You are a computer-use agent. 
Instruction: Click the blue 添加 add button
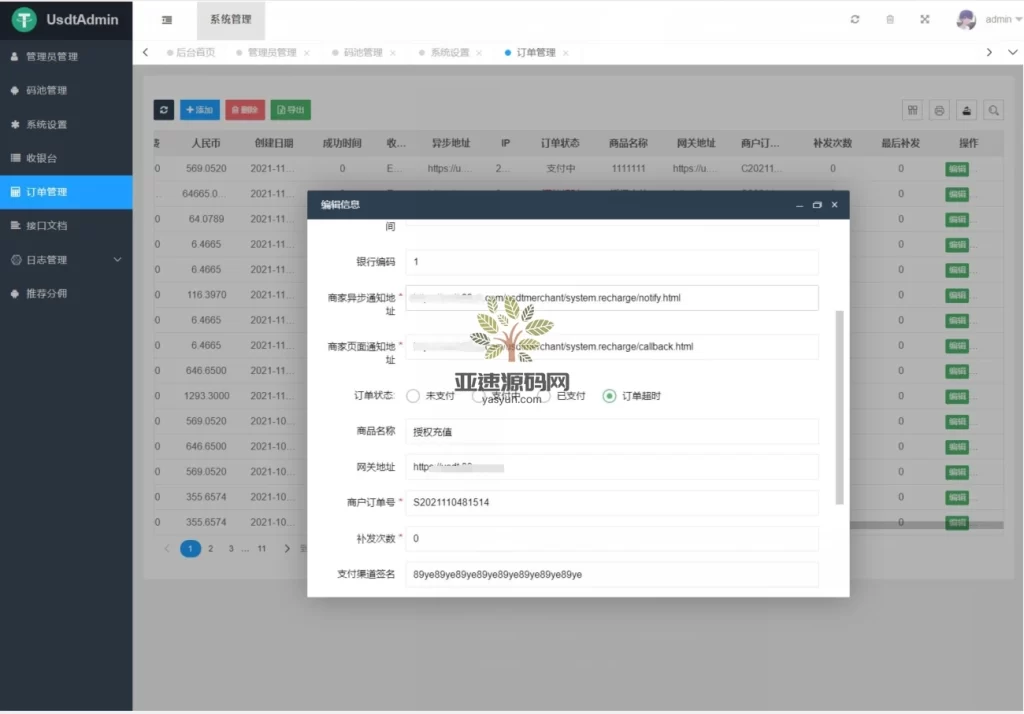point(200,110)
